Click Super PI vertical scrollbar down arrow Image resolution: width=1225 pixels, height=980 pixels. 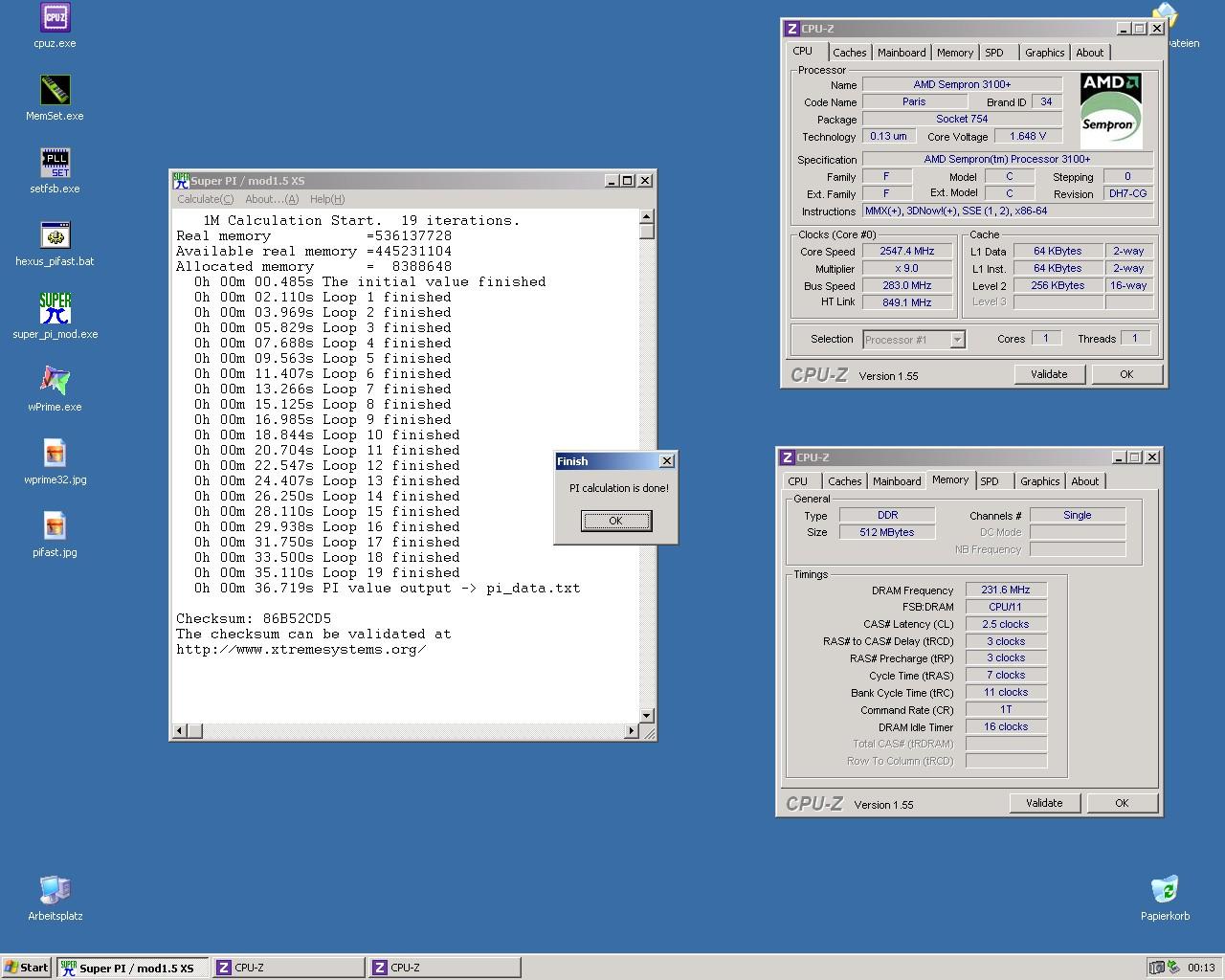(x=646, y=716)
